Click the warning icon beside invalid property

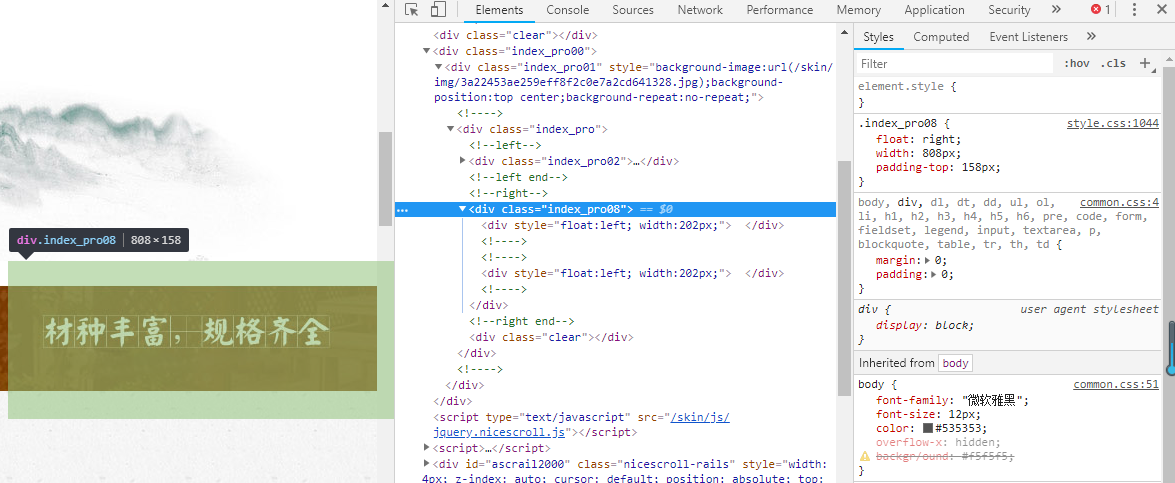(x=865, y=456)
